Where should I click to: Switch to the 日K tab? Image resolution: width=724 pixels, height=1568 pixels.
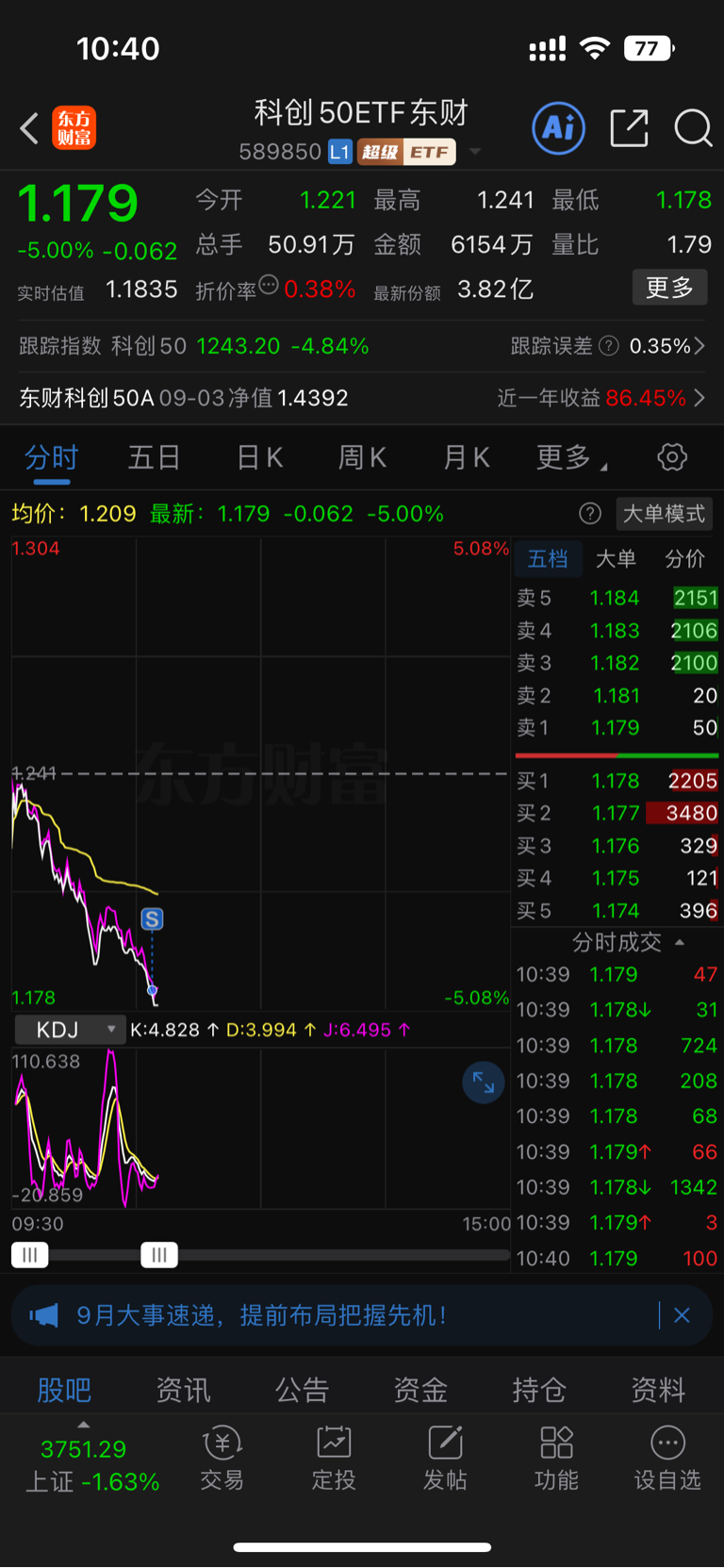point(259,458)
